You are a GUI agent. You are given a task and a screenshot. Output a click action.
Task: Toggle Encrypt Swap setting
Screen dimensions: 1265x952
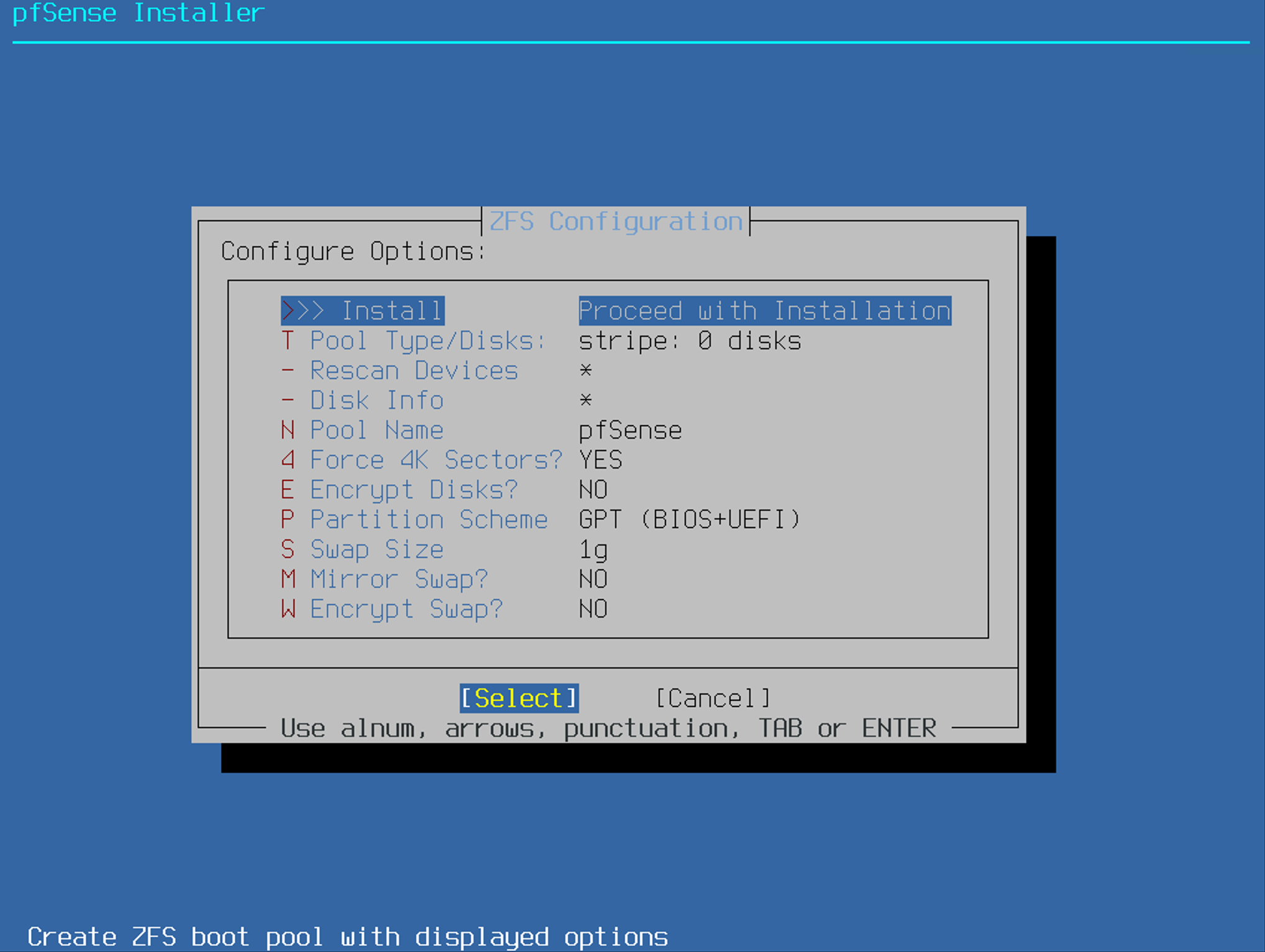[406, 609]
